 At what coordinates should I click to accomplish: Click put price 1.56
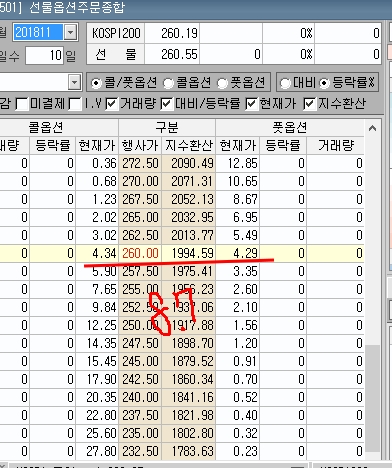[238, 325]
